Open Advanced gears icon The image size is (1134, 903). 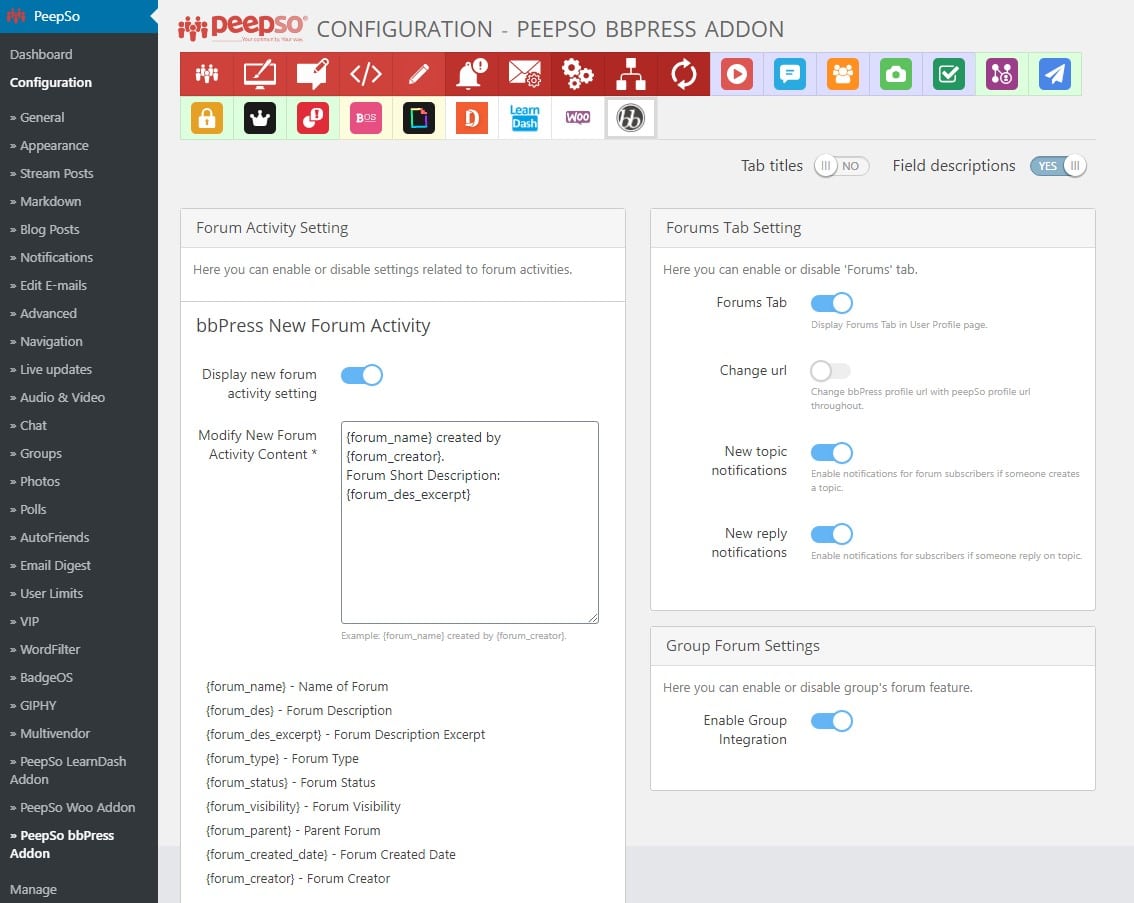(578, 74)
